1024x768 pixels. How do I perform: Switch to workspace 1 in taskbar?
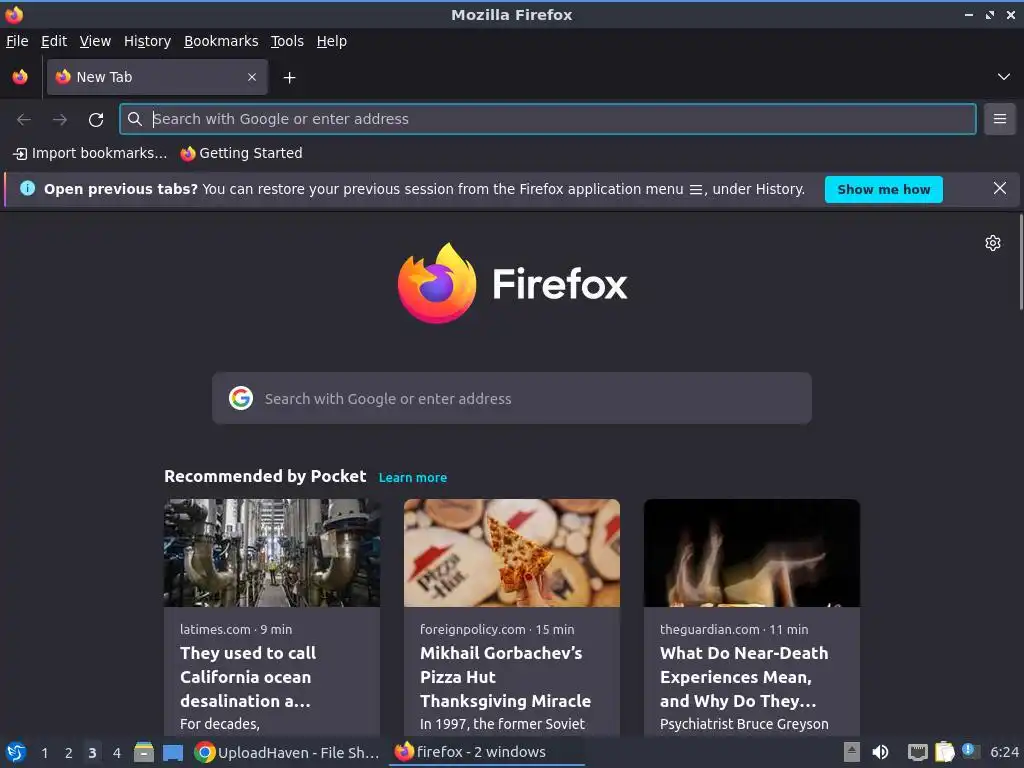pyautogui.click(x=44, y=753)
